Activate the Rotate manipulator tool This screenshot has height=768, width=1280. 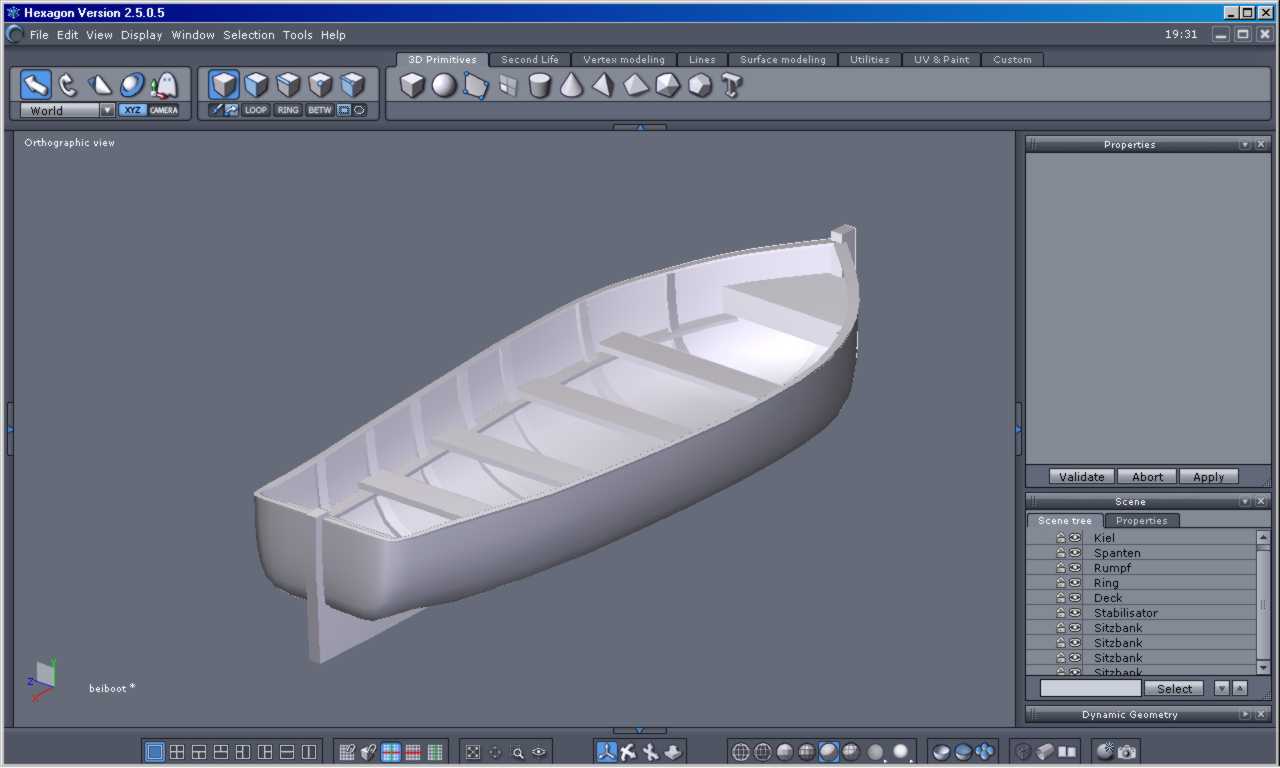(68, 85)
